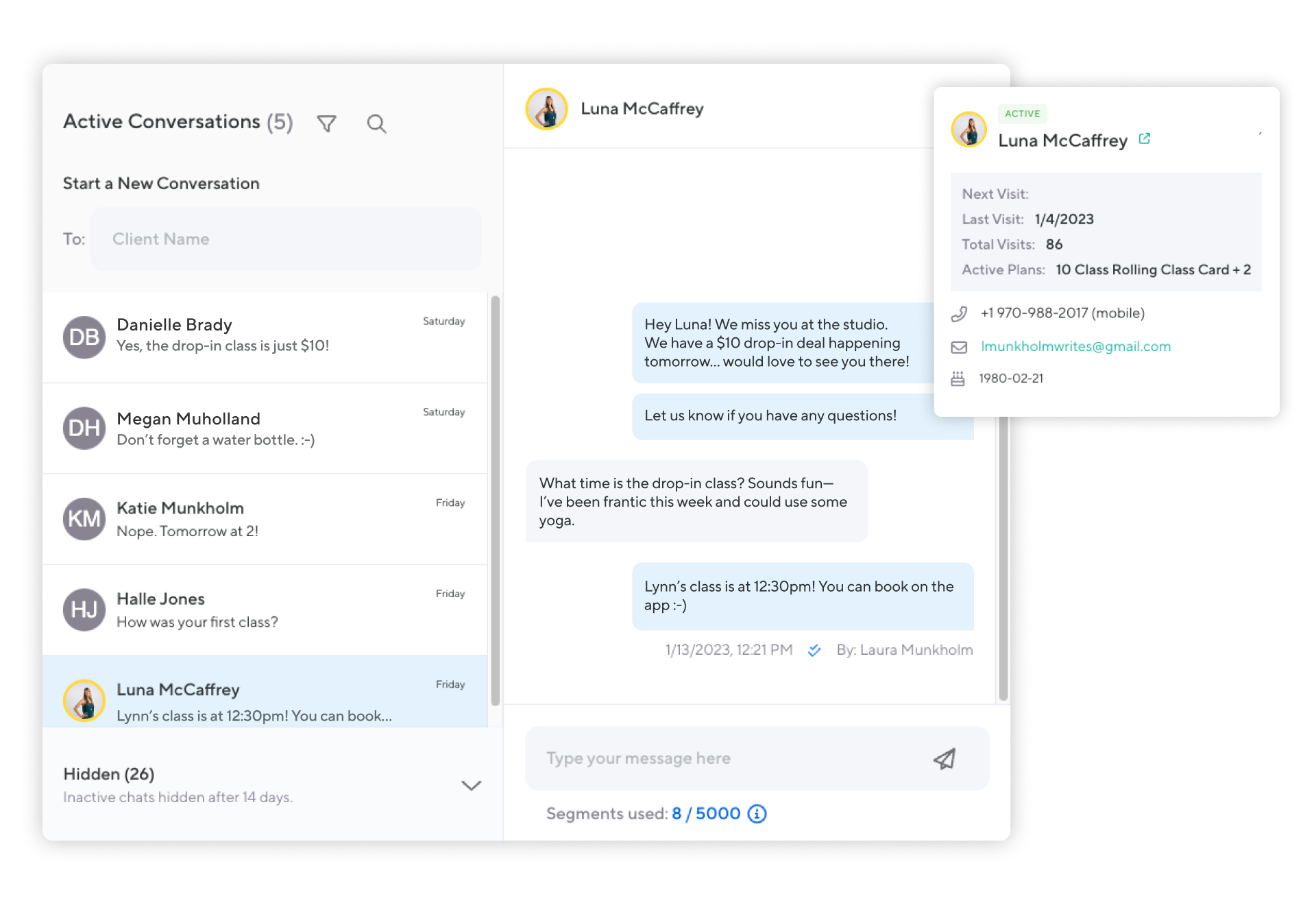Click the message typing field
Screen dimensions: 1316x905
point(727,758)
